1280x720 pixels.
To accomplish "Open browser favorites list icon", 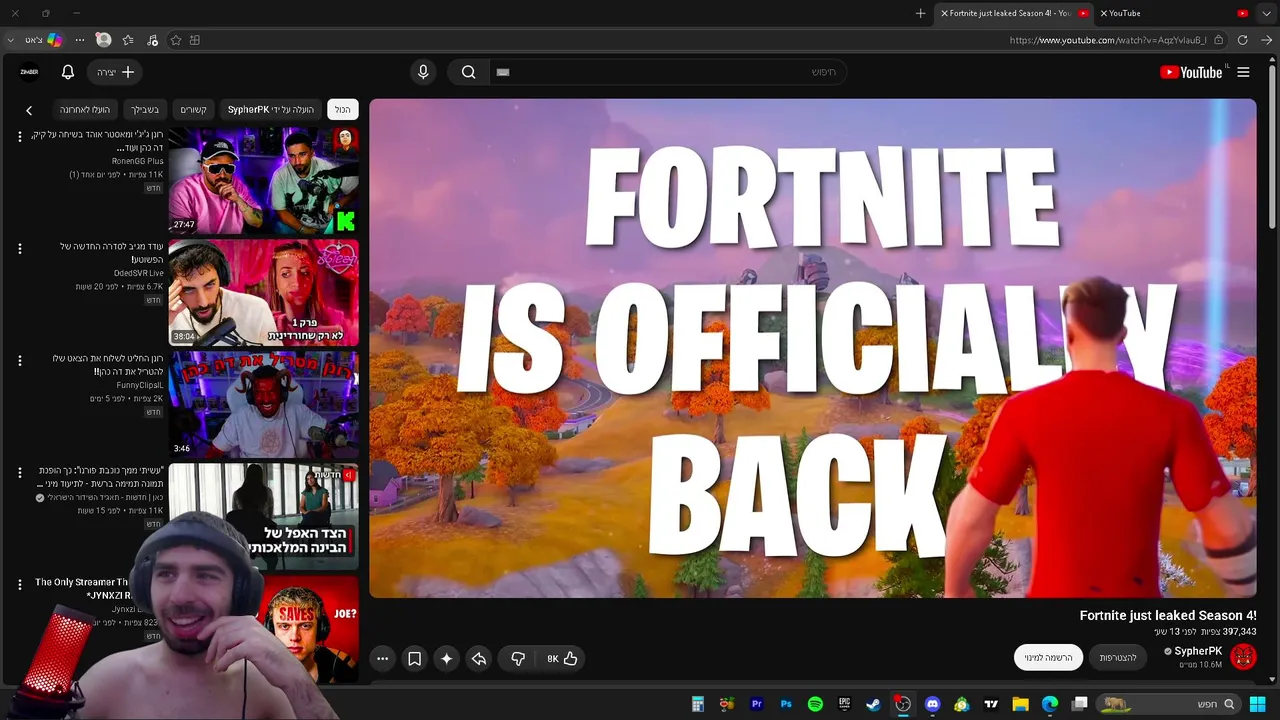I will click(x=128, y=40).
